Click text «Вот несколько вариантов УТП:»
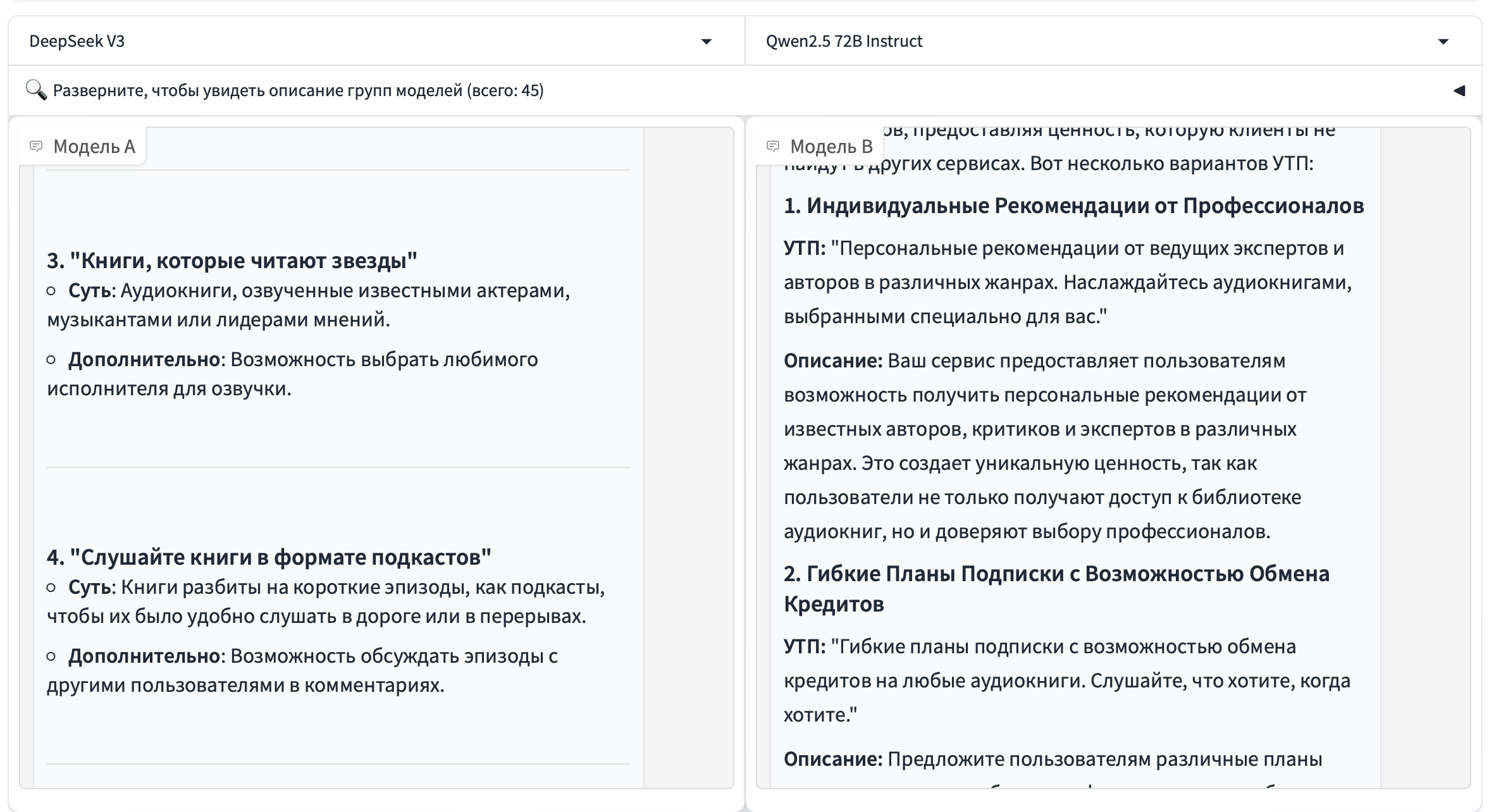Viewport: 1489px width, 812px height. (1171, 164)
